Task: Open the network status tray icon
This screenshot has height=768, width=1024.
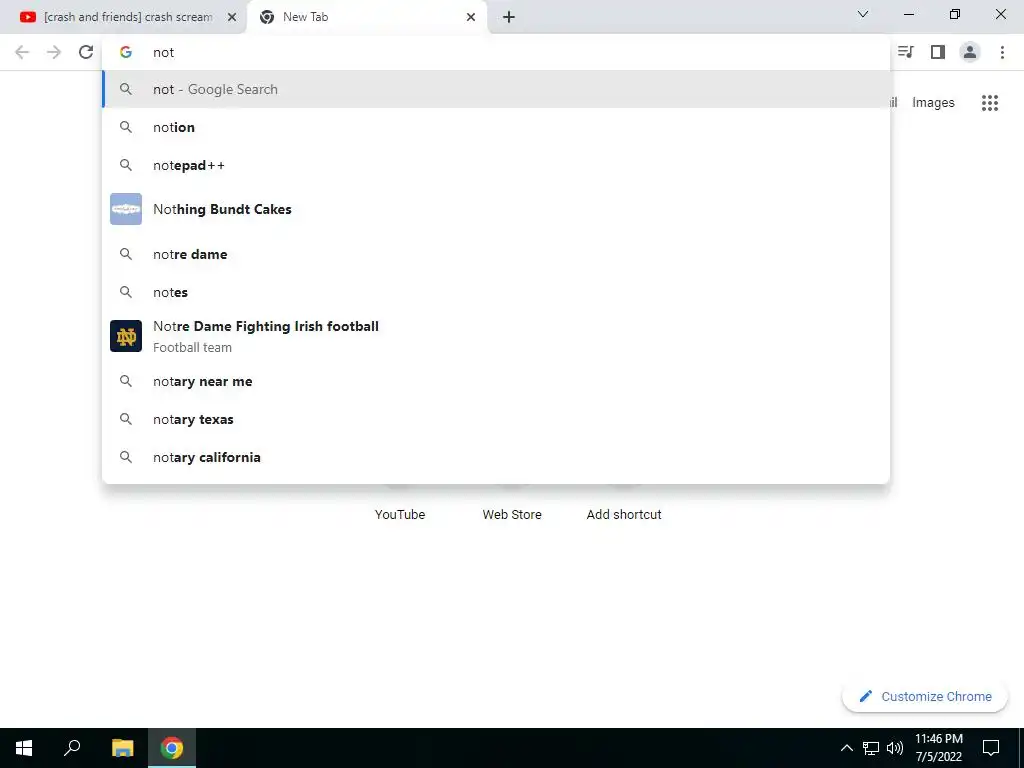Action: click(x=871, y=748)
